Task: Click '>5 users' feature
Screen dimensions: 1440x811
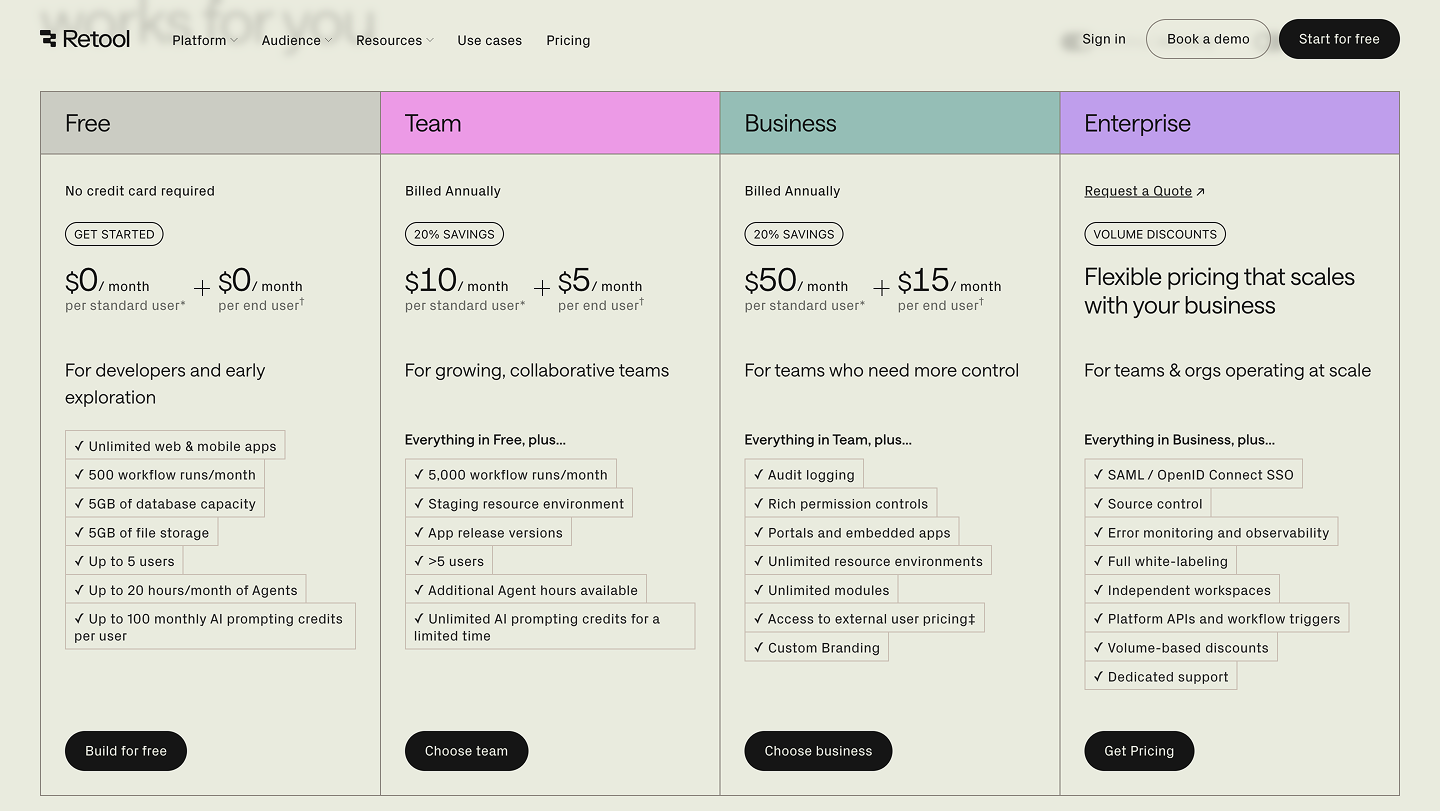Action: coord(449,561)
